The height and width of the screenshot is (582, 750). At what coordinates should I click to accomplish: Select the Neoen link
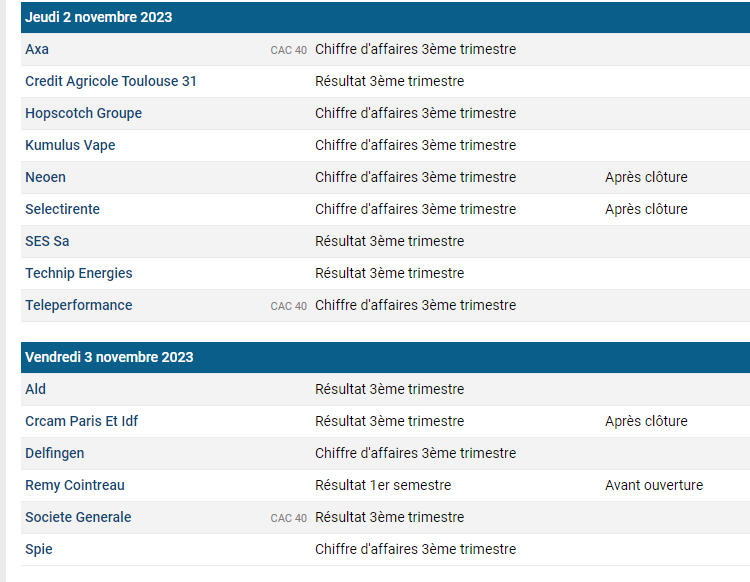click(45, 177)
